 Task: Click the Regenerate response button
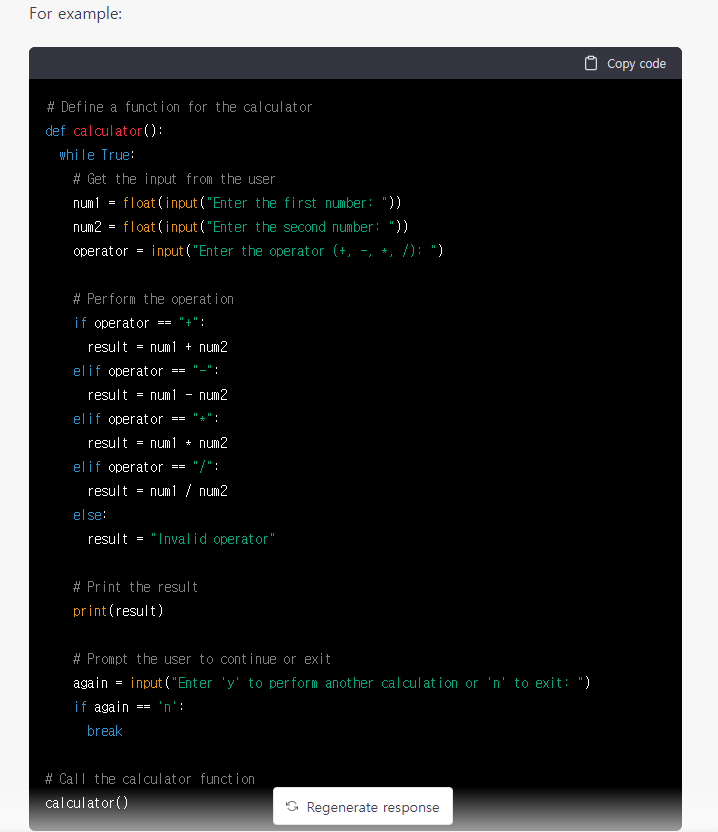362,806
